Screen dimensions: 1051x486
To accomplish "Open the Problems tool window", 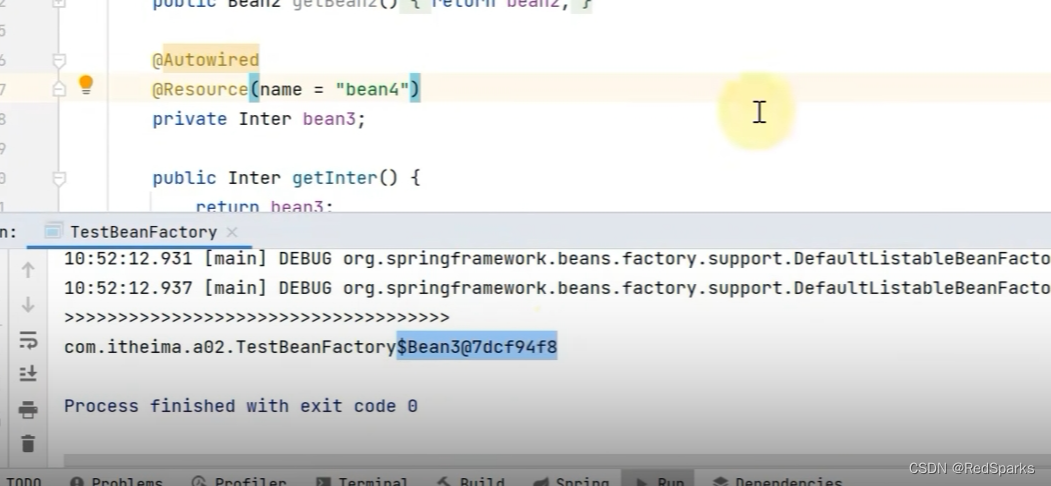I will tap(117, 483).
